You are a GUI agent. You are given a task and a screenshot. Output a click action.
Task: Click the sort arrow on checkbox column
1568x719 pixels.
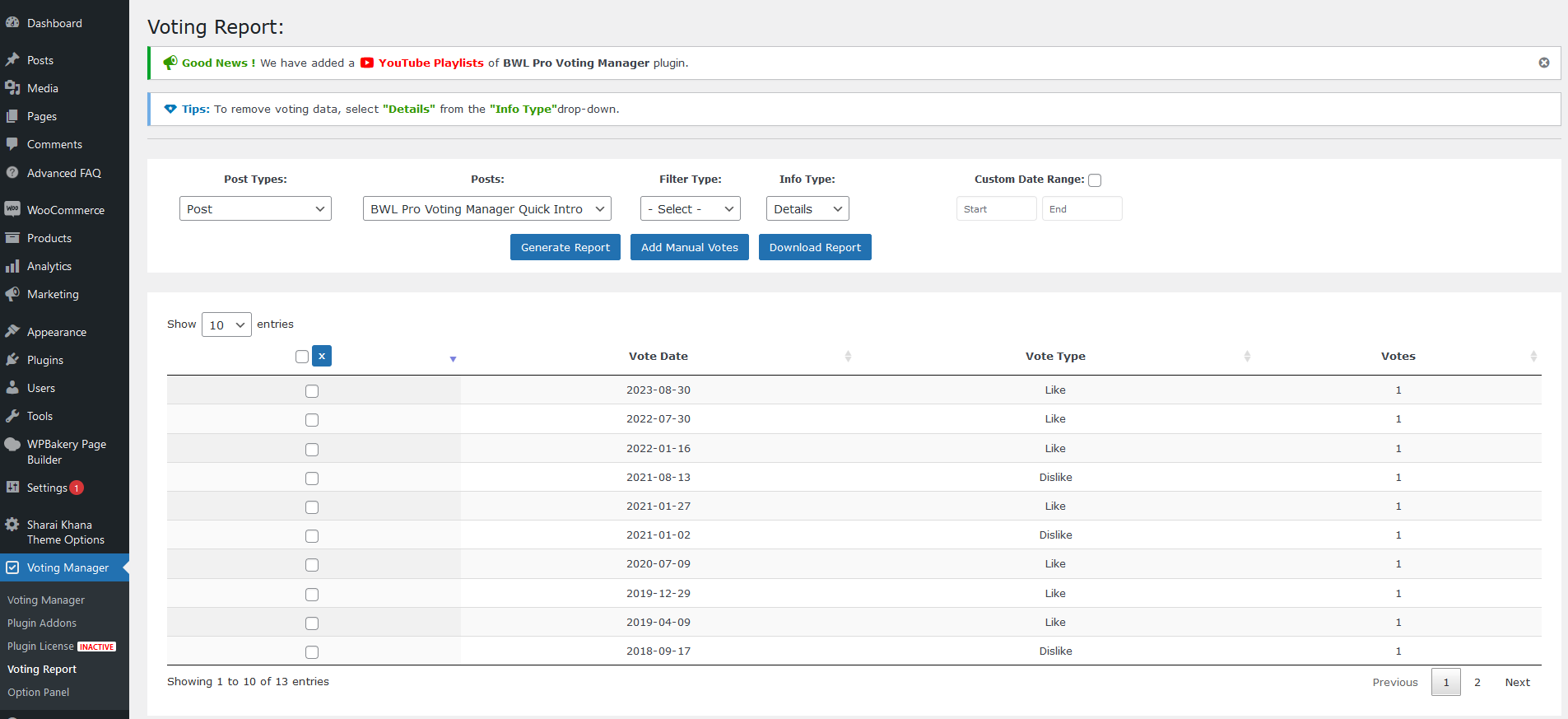pyautogui.click(x=453, y=359)
